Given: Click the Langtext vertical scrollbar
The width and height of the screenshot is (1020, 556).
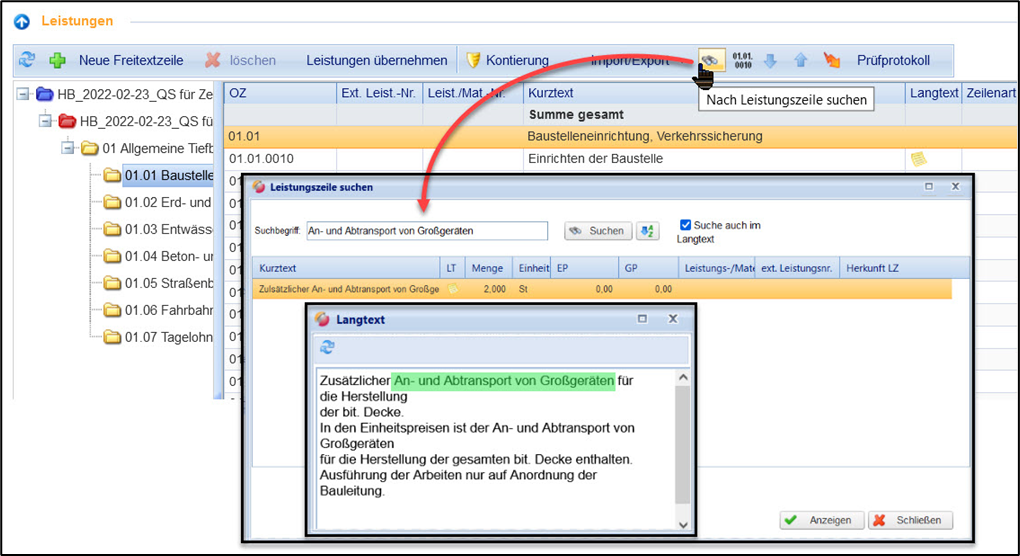Looking at the screenshot, I should tap(683, 450).
